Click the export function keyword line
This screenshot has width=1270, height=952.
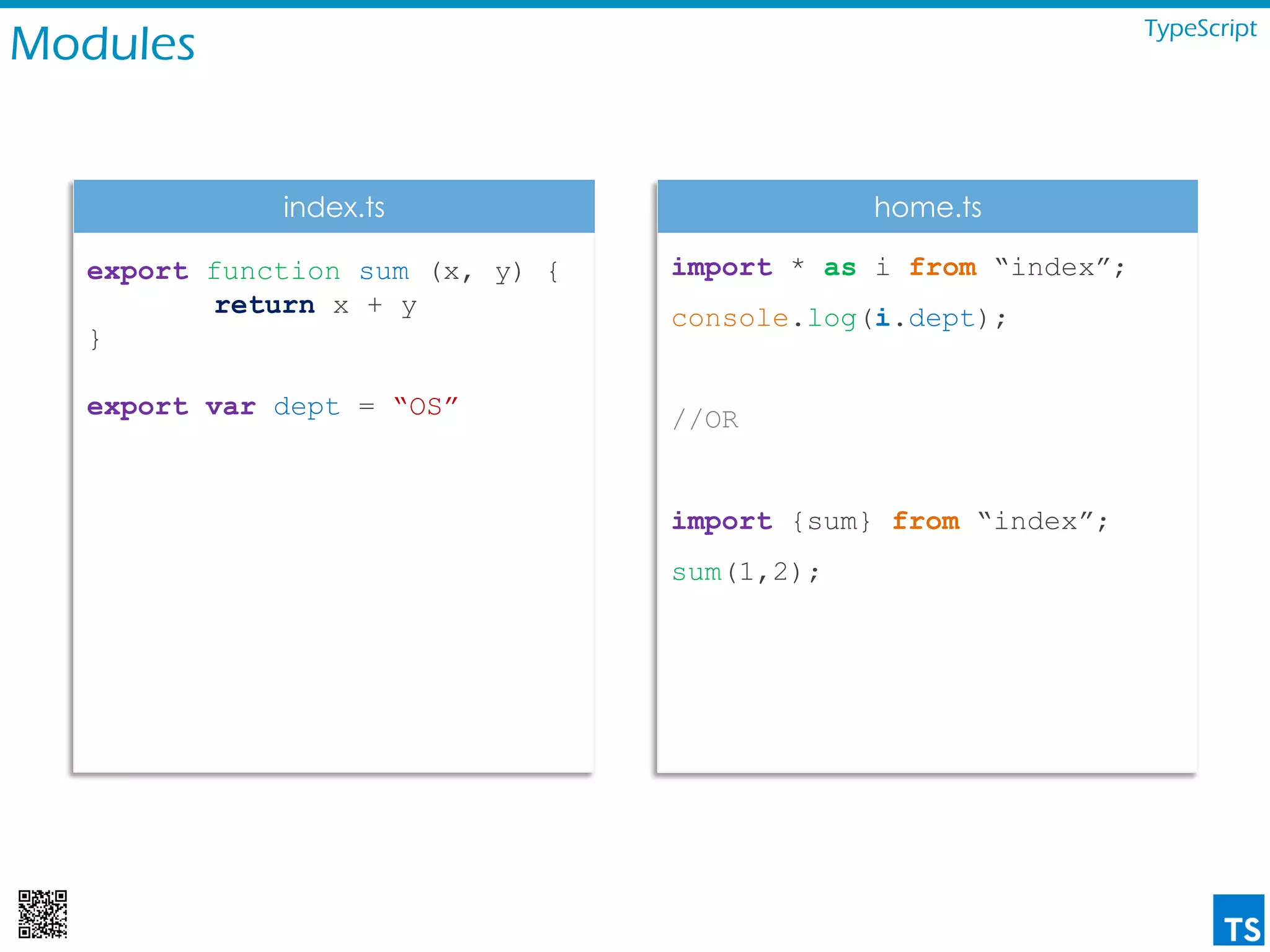tap(138, 271)
